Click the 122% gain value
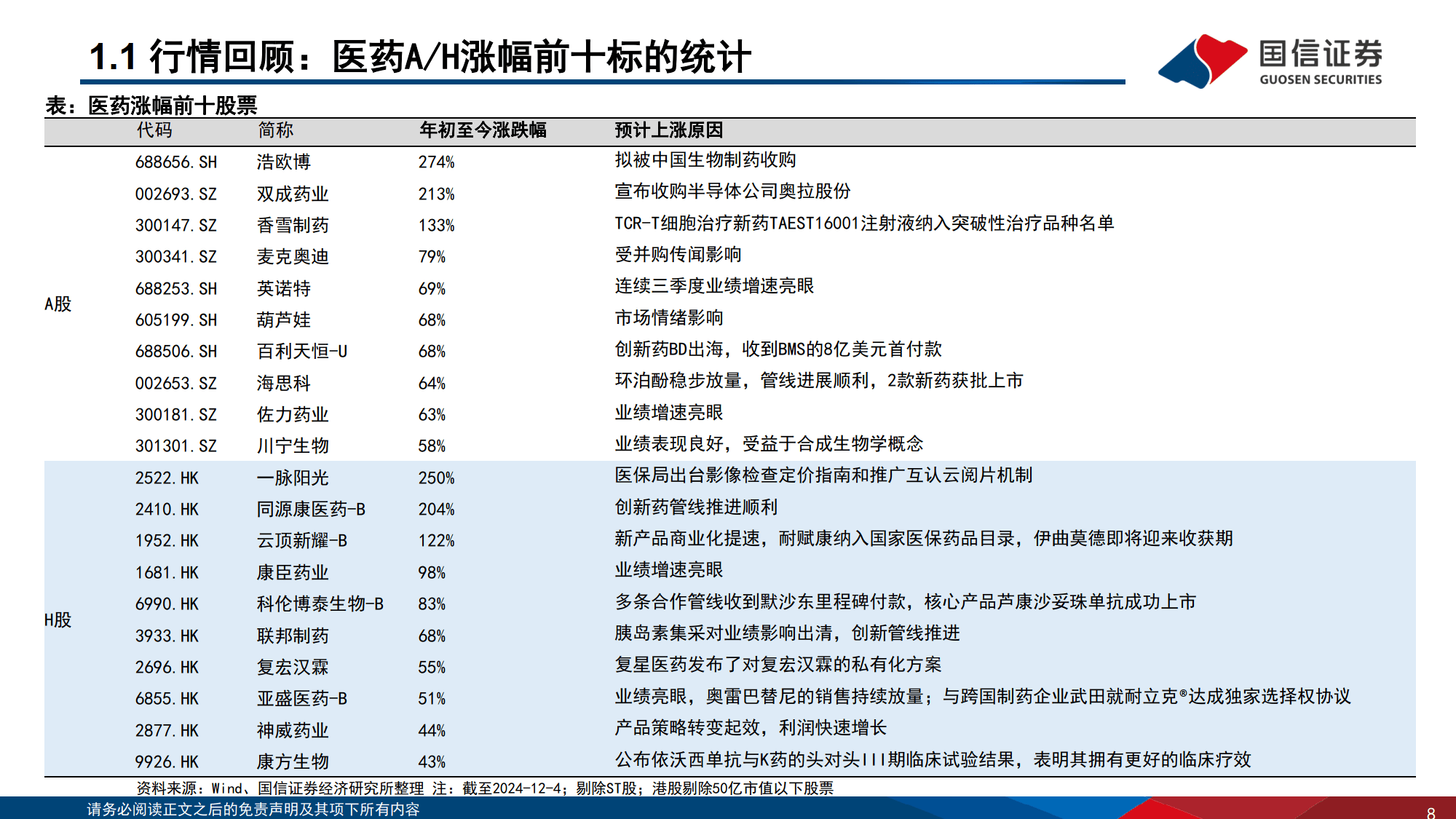Image resolution: width=1456 pixels, height=819 pixels. tap(436, 540)
